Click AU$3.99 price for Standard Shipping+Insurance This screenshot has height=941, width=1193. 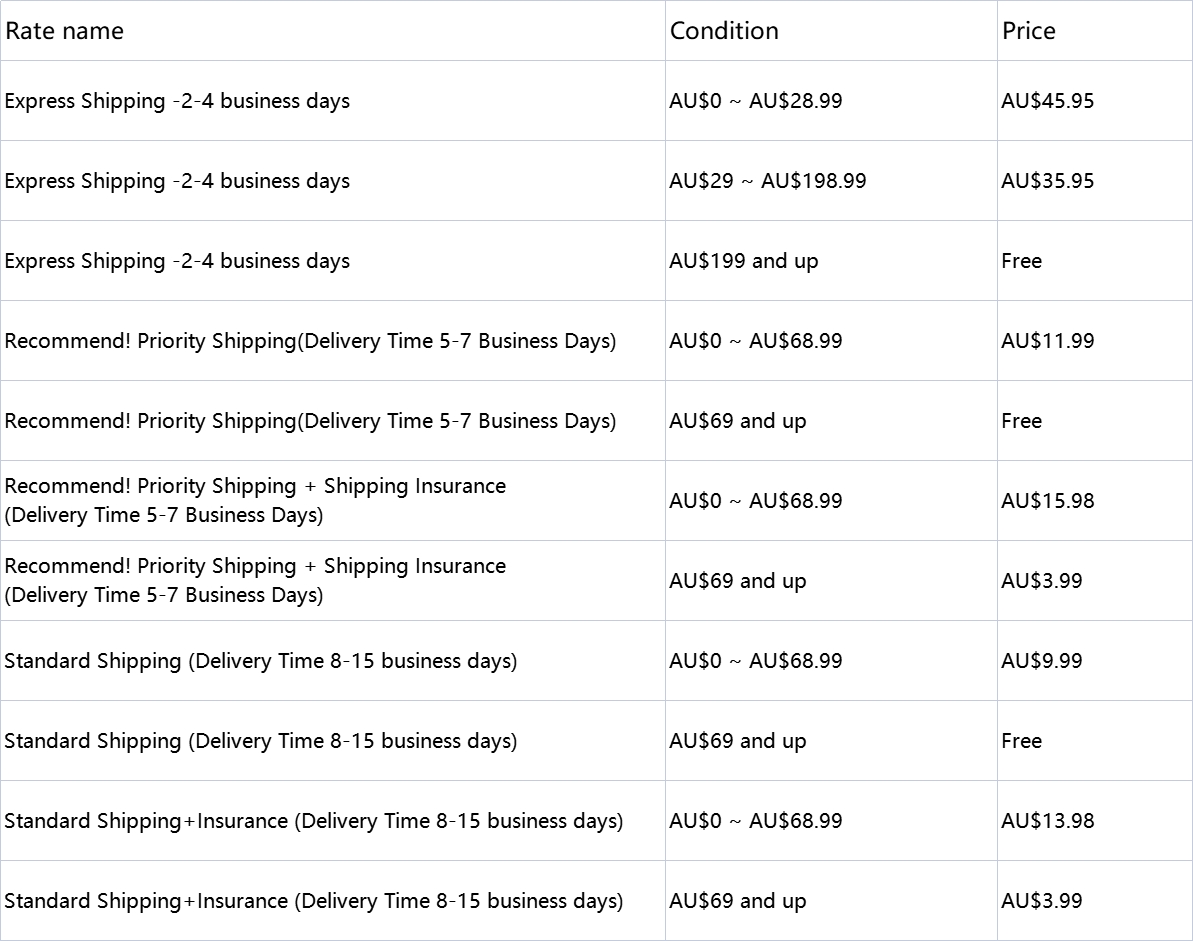1041,901
